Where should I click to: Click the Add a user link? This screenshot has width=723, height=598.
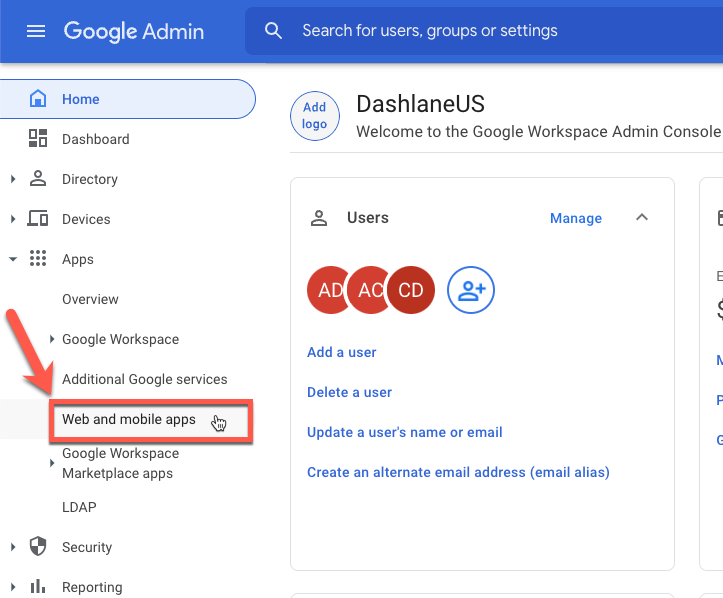click(342, 352)
